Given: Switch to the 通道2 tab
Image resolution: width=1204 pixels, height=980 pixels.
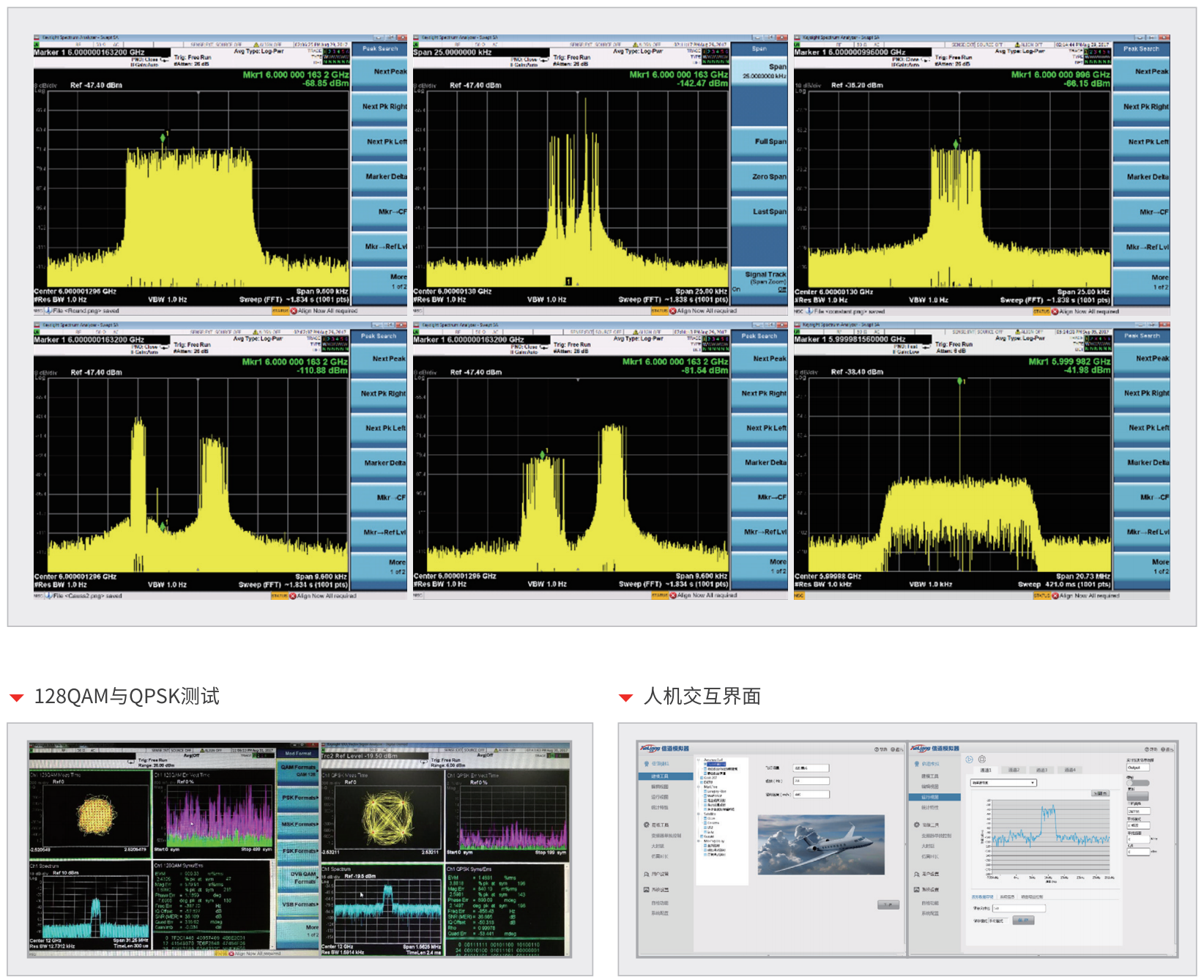Looking at the screenshot, I should [1014, 770].
